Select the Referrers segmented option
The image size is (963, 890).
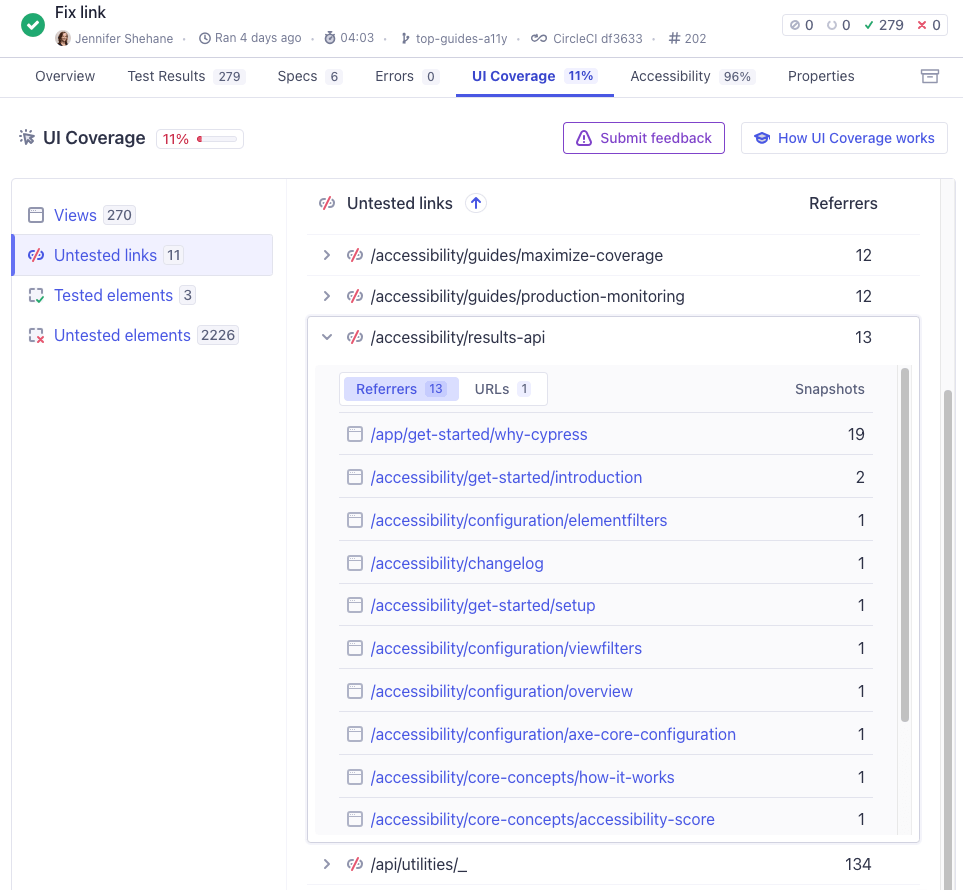pyautogui.click(x=400, y=388)
